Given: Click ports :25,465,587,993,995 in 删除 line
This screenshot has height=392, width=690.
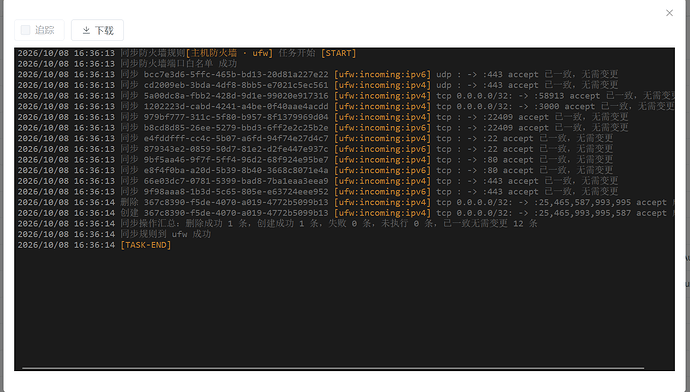Looking at the screenshot, I should coord(583,202).
